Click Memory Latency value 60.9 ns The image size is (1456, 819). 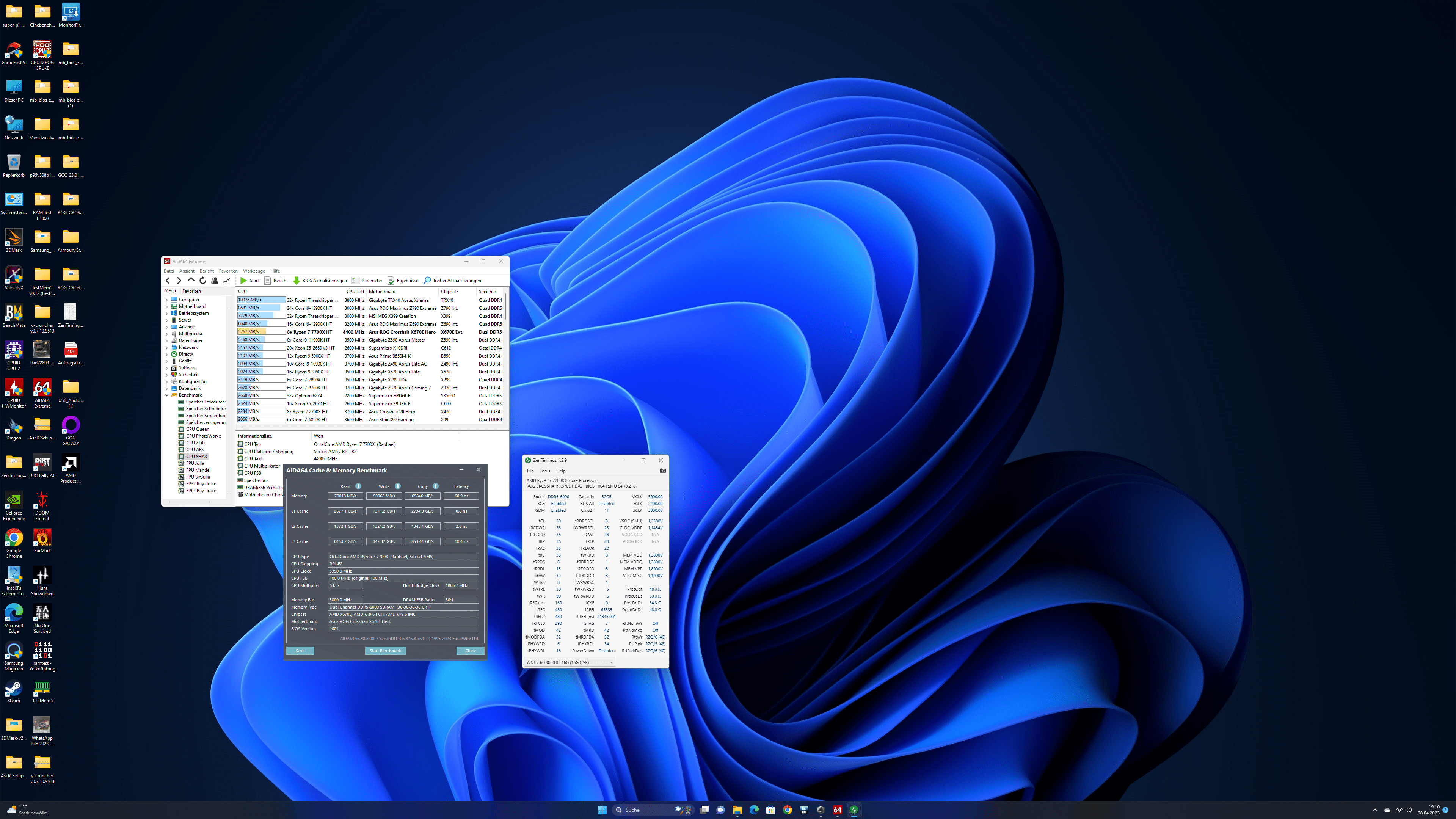[x=461, y=496]
